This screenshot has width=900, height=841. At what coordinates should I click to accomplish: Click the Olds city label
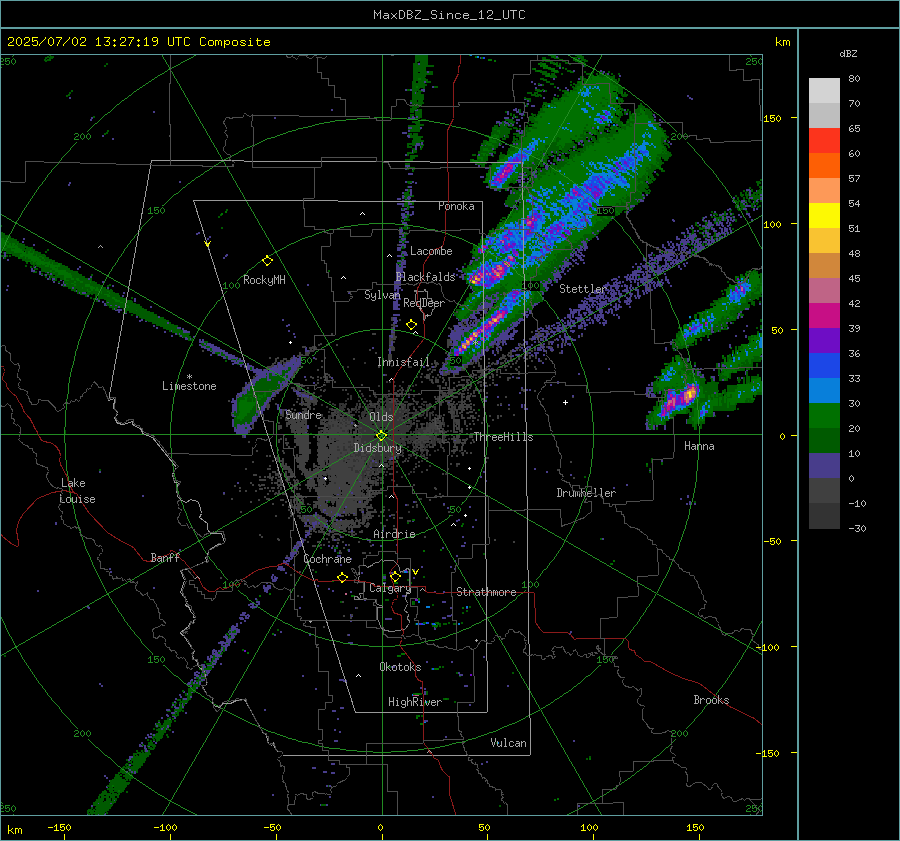click(381, 417)
